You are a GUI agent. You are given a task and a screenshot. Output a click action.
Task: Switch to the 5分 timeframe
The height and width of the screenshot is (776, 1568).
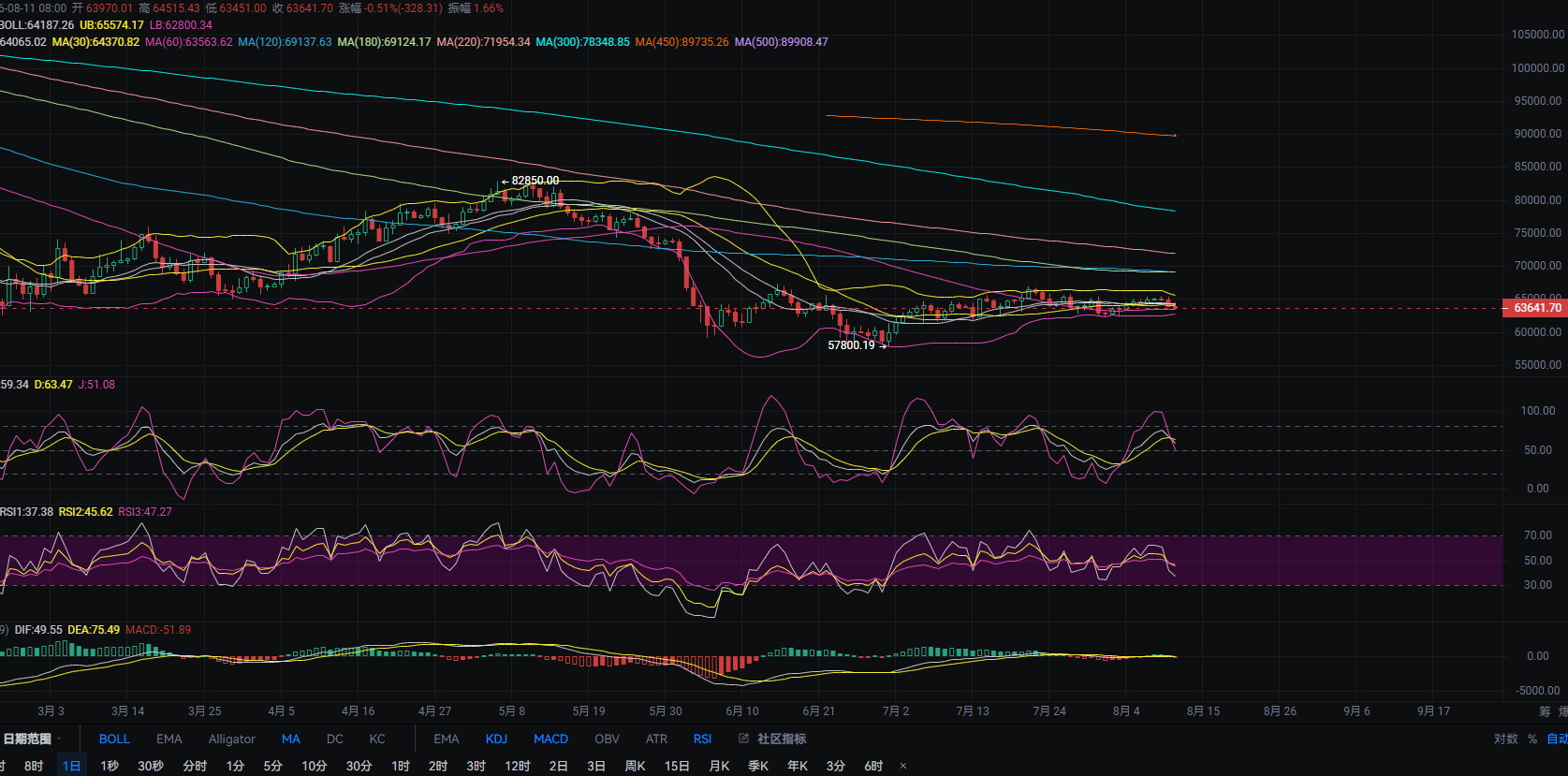pyautogui.click(x=272, y=766)
